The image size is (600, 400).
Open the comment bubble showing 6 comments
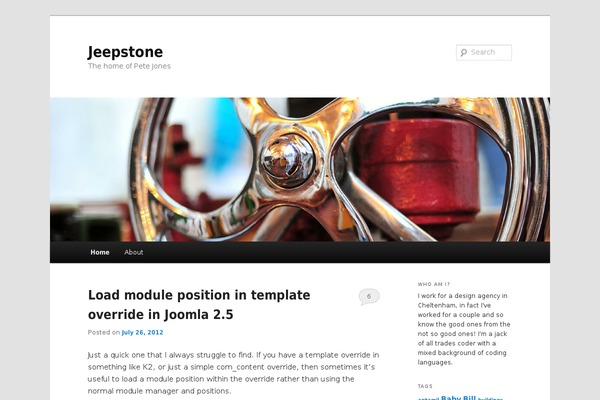tap(369, 297)
